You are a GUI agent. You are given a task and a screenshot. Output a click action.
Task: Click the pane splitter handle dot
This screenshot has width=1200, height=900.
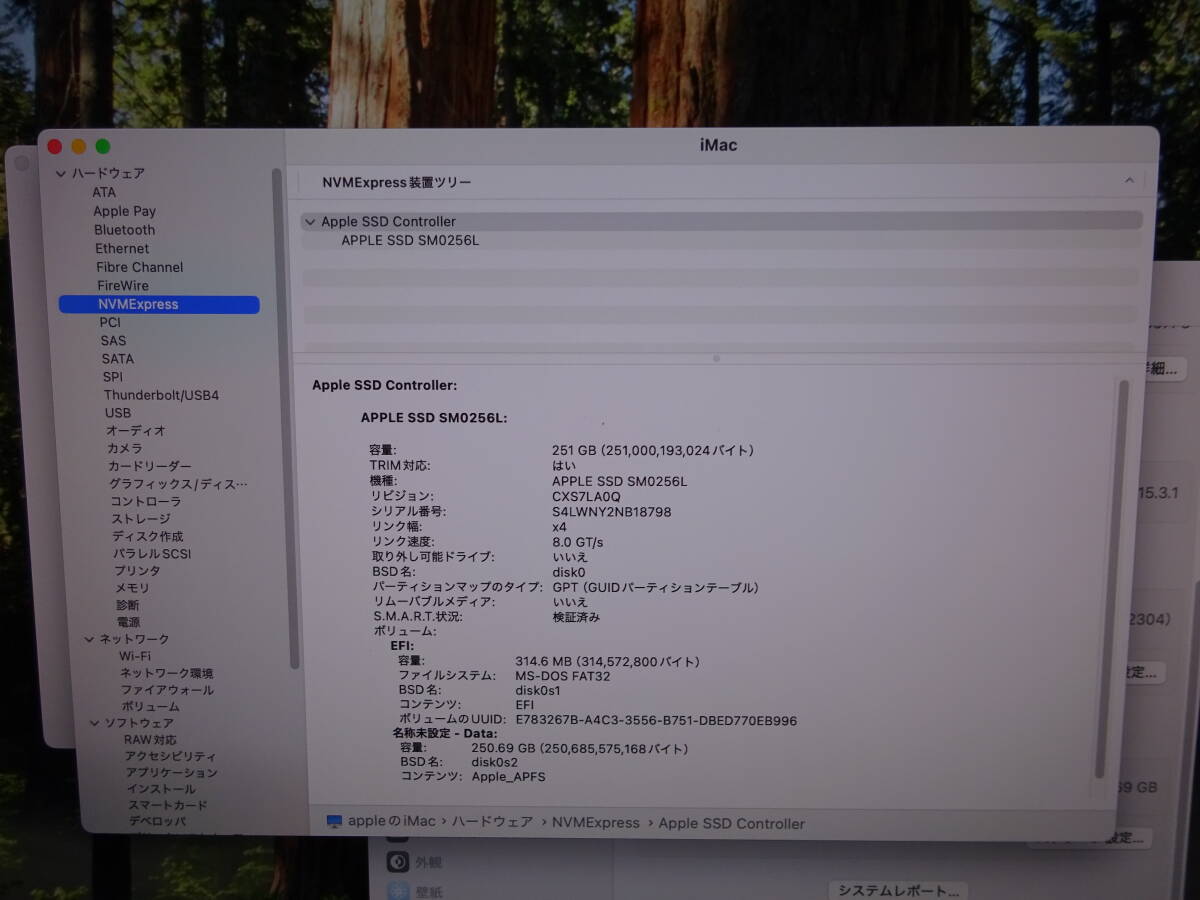click(716, 357)
